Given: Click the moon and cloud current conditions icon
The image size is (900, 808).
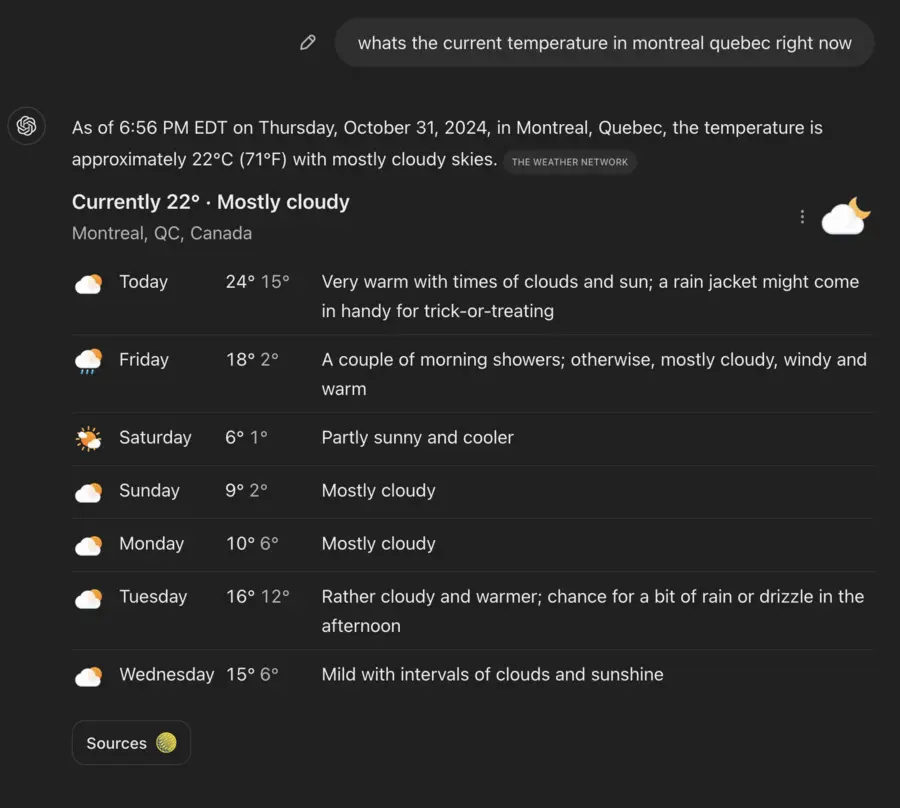Looking at the screenshot, I should coord(845,216).
